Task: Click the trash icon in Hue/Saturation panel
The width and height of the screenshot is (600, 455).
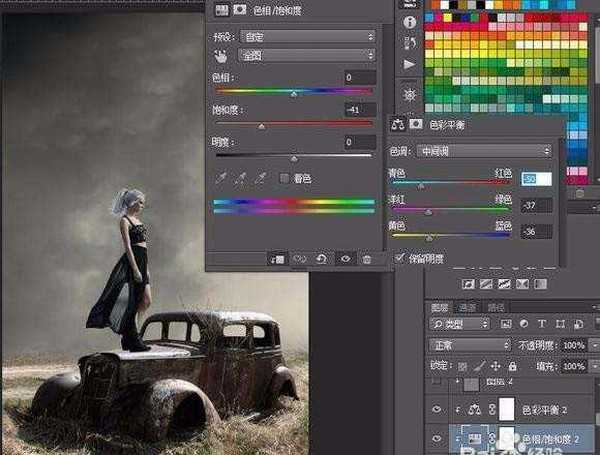Action: click(x=367, y=259)
